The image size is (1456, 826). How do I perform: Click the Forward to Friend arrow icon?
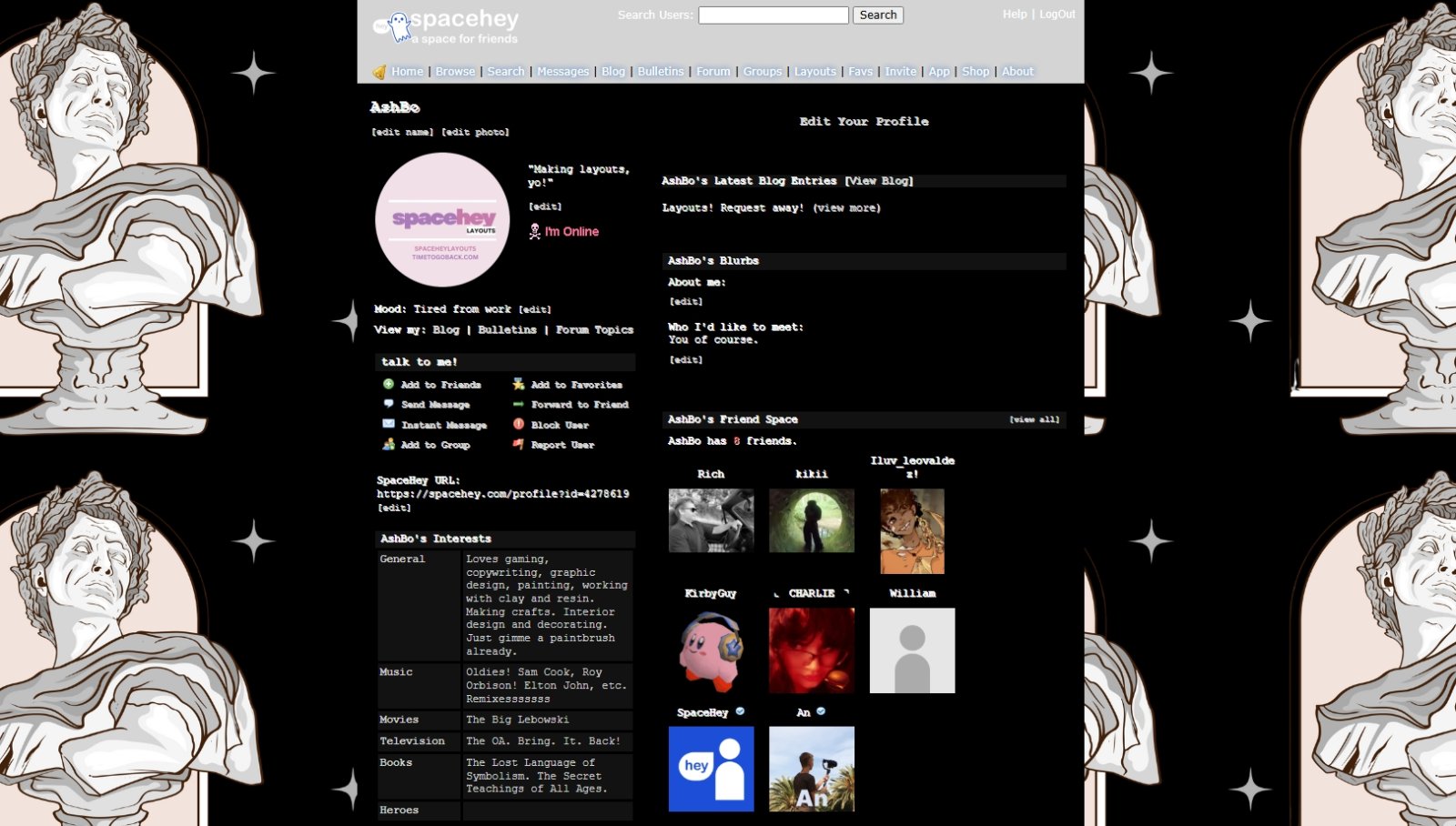coord(518,404)
